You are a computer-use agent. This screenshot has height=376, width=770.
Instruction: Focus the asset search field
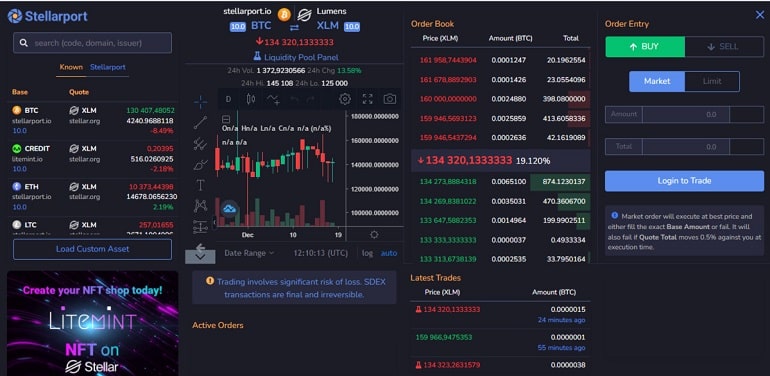coord(92,43)
